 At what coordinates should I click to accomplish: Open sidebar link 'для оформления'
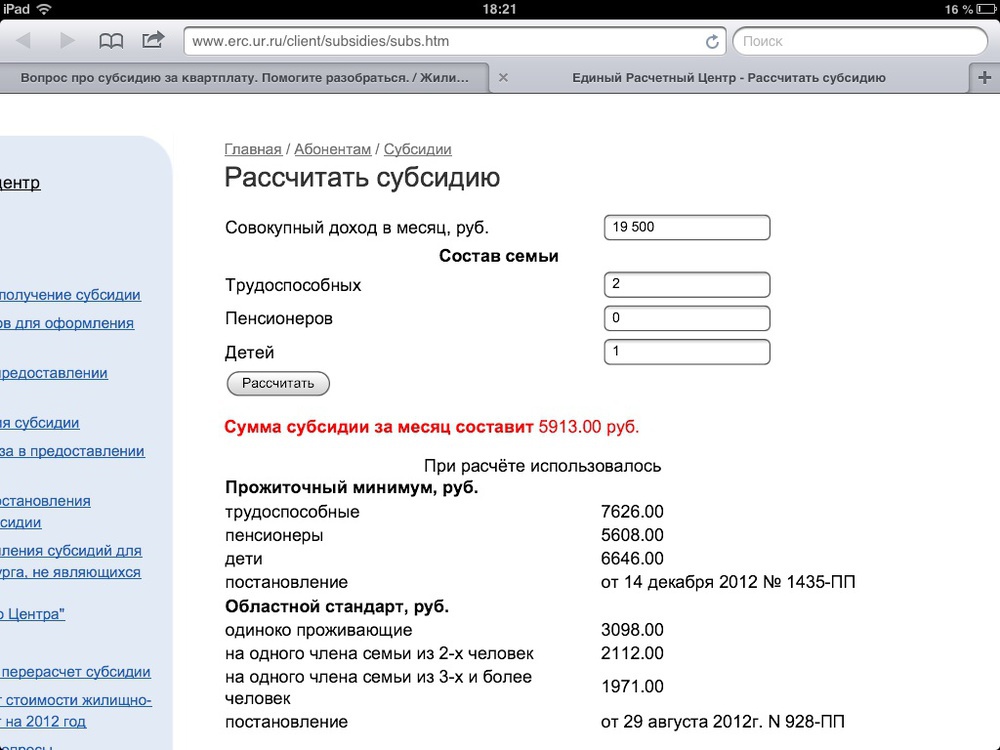tap(67, 323)
